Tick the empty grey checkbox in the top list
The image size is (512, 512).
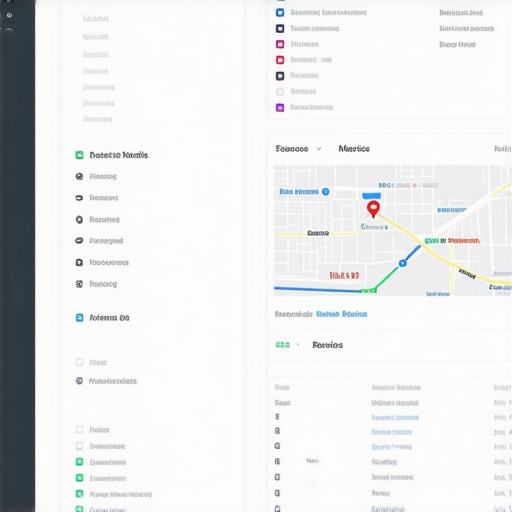280,91
